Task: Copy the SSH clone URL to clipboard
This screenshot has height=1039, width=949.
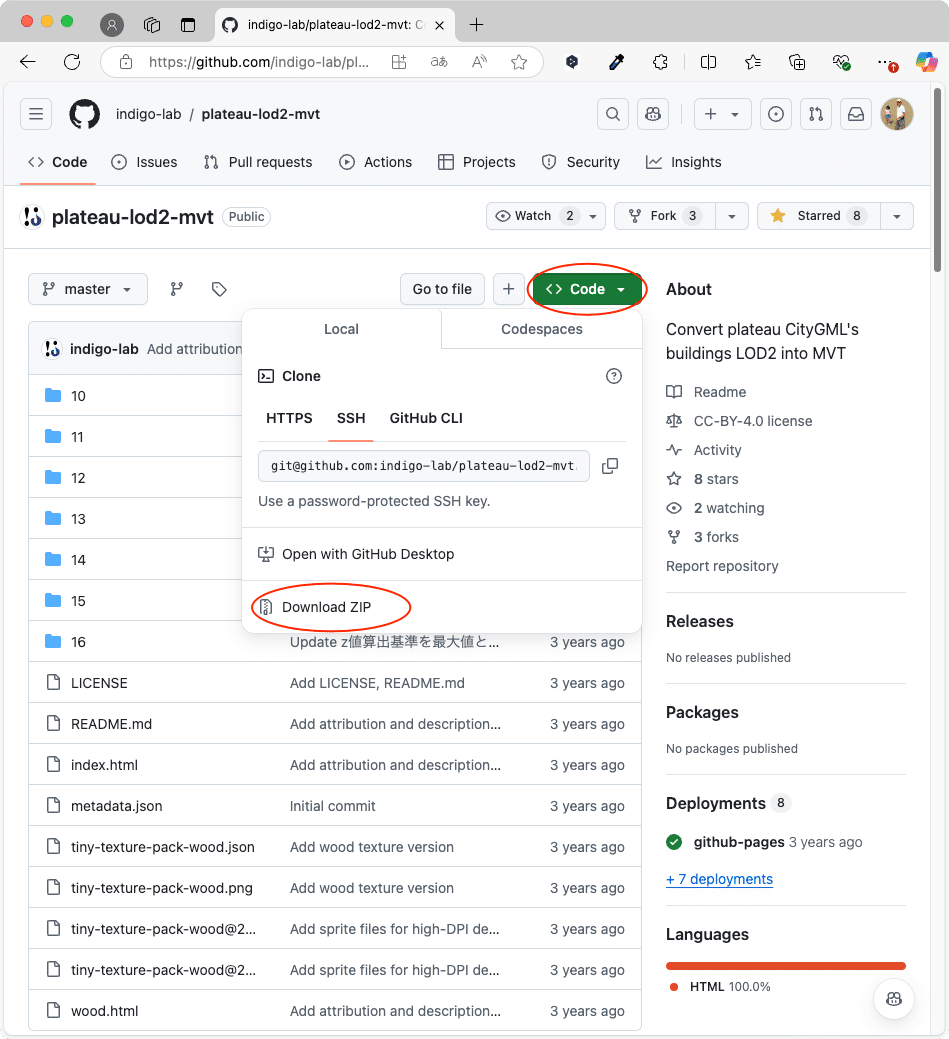Action: (610, 466)
